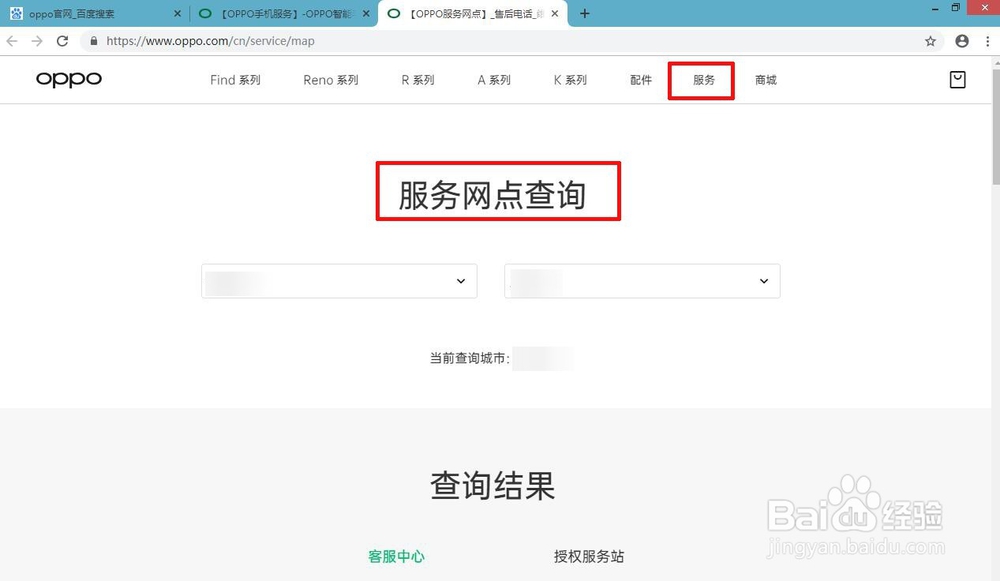
Task: Switch to the oppo官网_百度搜索 tab
Action: (94, 13)
